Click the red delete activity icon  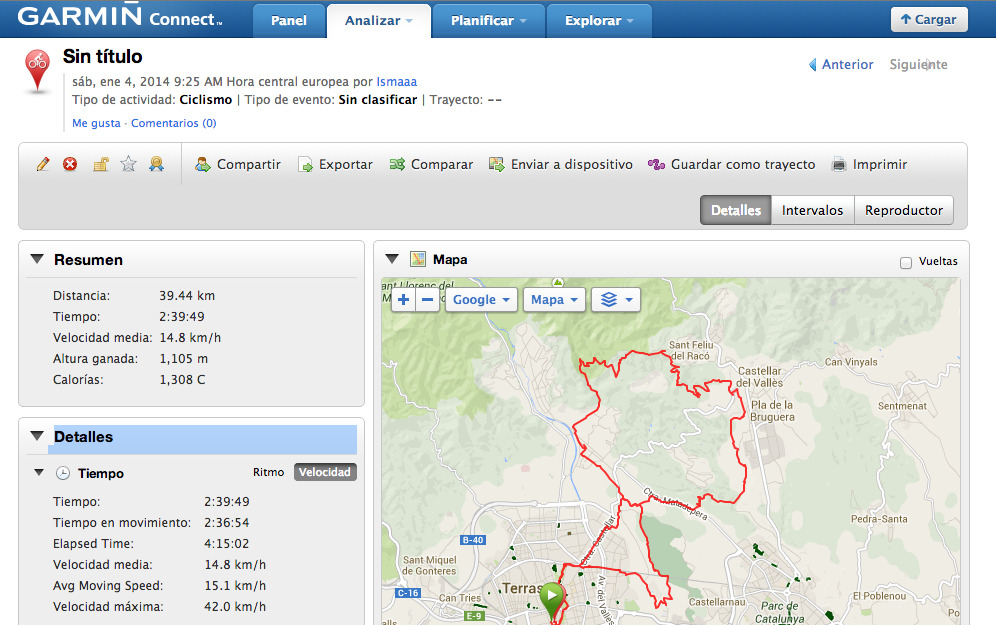[70, 164]
